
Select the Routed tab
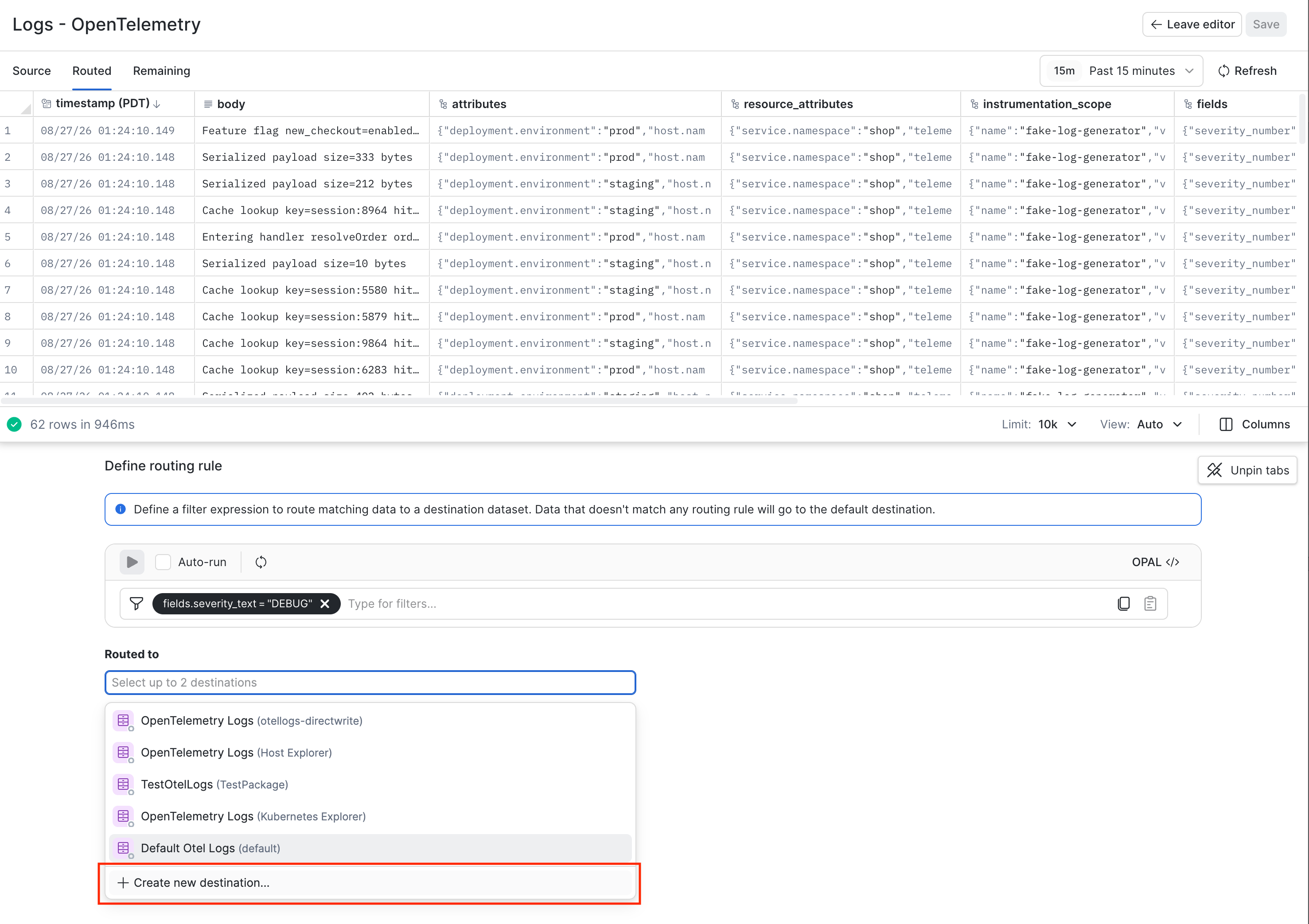pyautogui.click(x=92, y=71)
